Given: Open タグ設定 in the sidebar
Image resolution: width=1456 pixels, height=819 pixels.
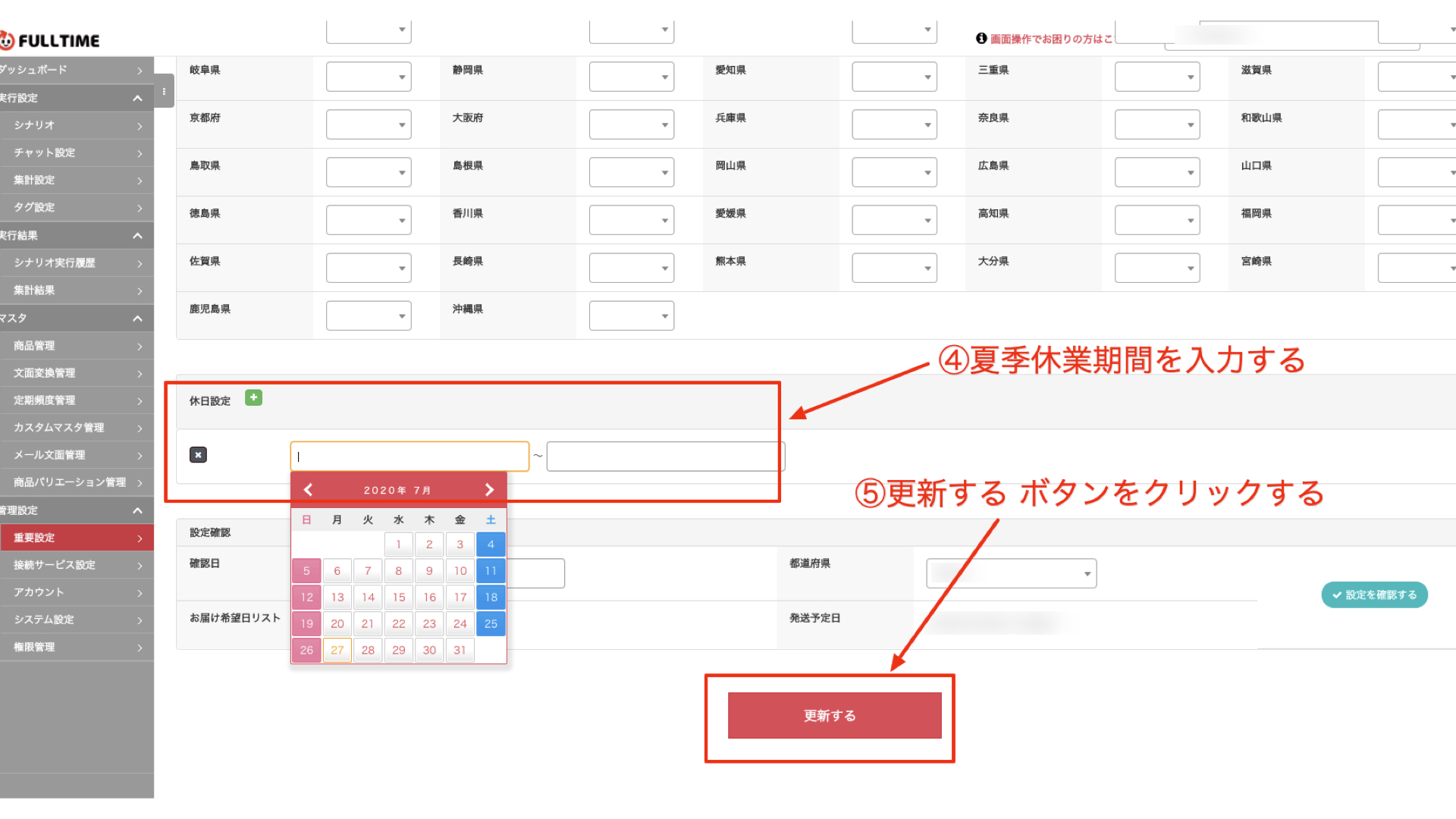Looking at the screenshot, I should pyautogui.click(x=77, y=207).
